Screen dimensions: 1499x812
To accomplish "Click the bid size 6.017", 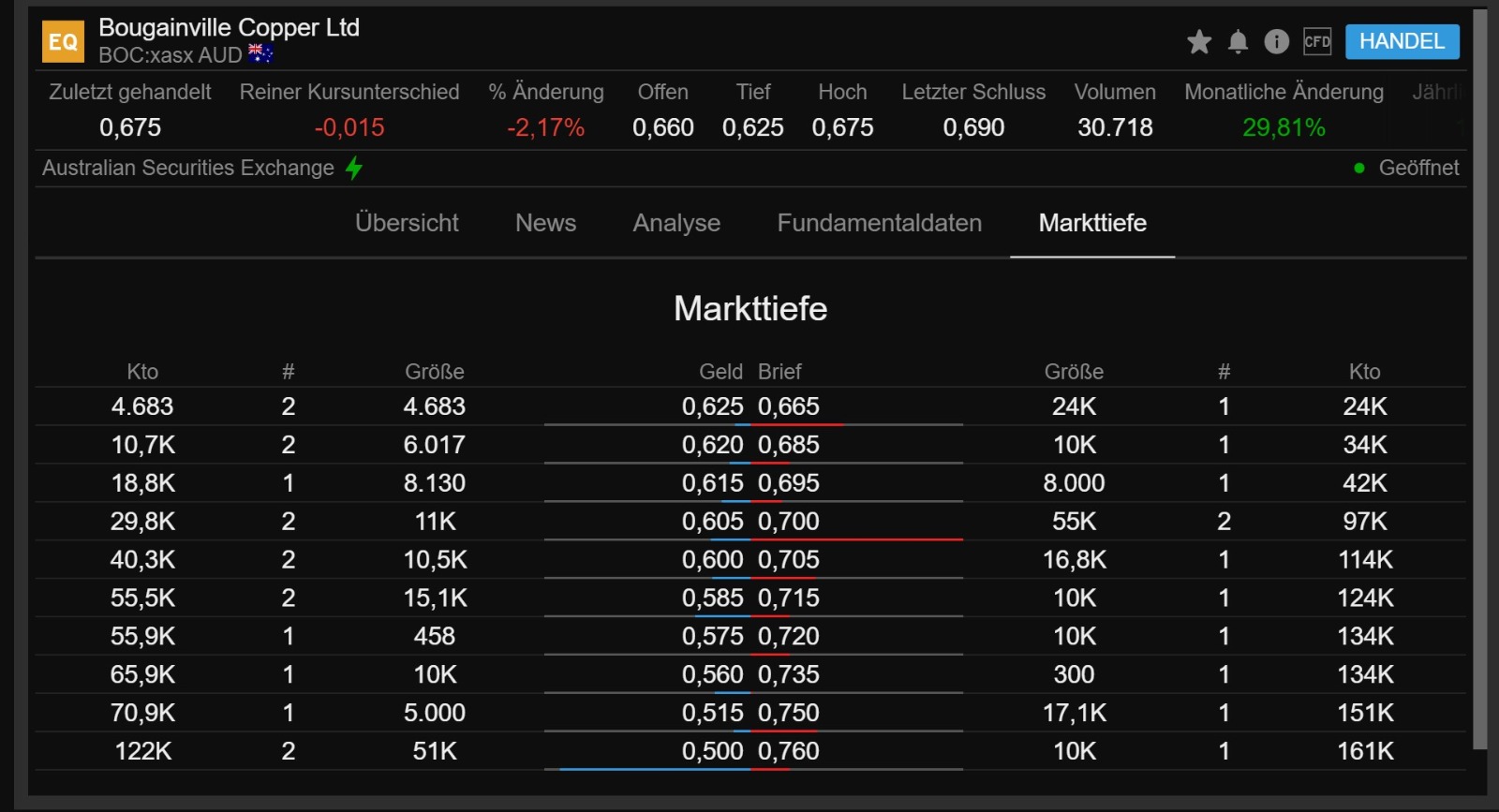I will (x=435, y=445).
